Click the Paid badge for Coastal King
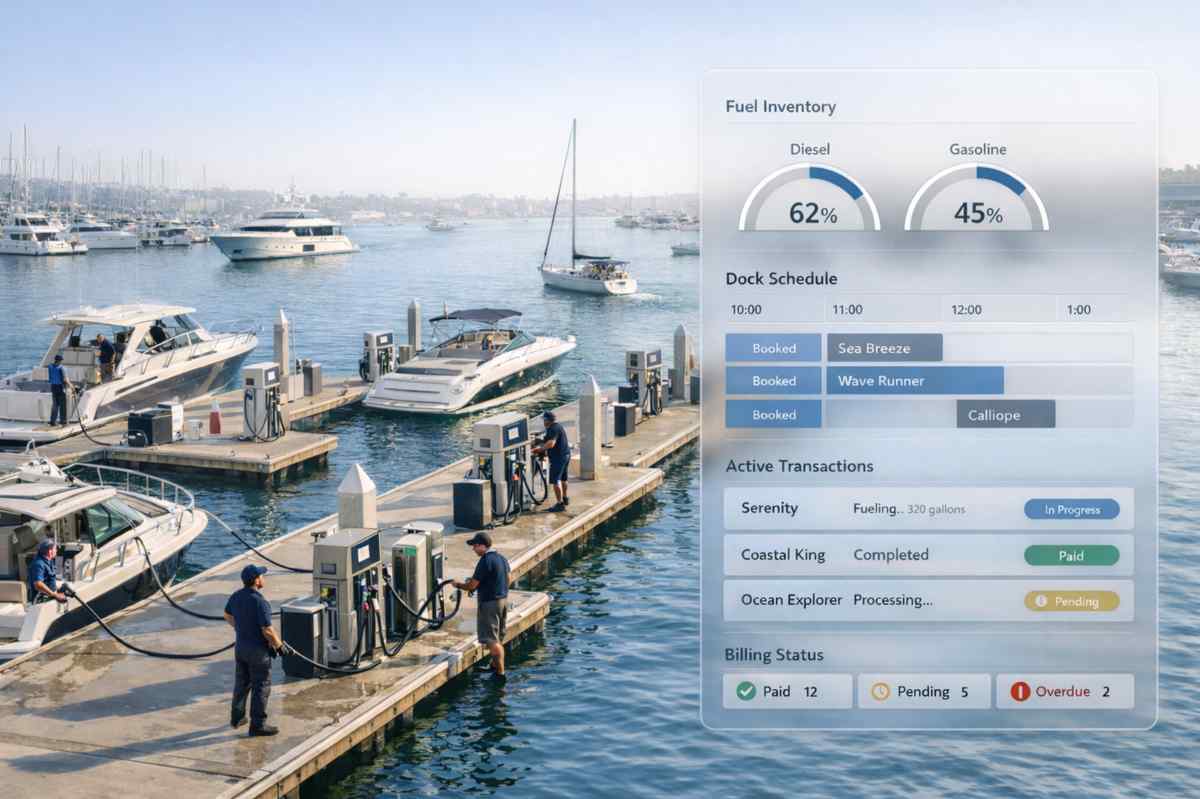Image resolution: width=1200 pixels, height=799 pixels. pyautogui.click(x=1071, y=555)
